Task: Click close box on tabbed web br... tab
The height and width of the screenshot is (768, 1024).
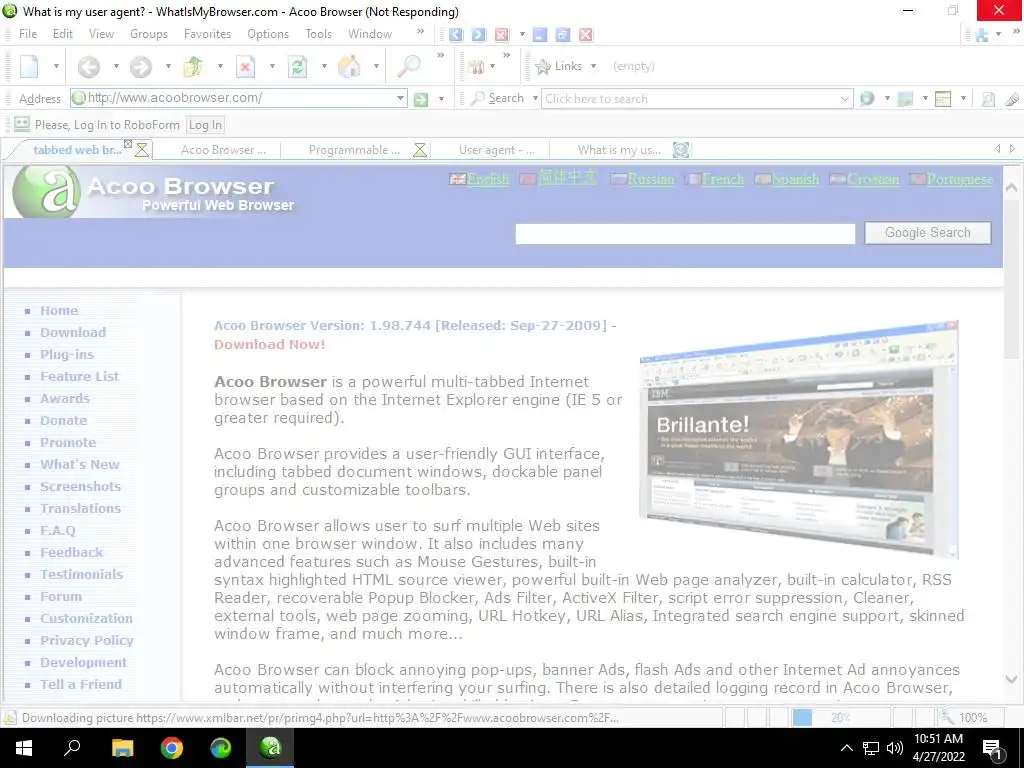Action: coord(128,144)
